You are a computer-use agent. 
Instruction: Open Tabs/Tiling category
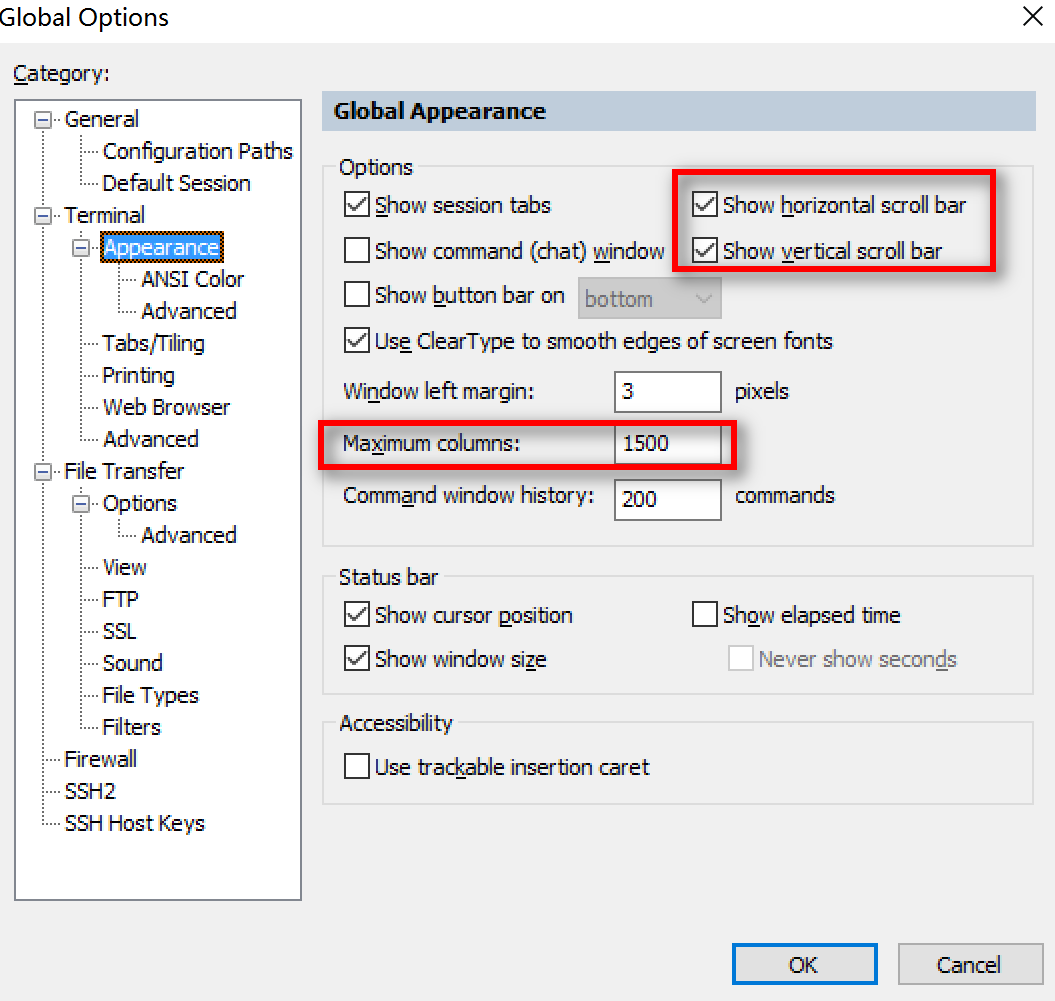(153, 344)
